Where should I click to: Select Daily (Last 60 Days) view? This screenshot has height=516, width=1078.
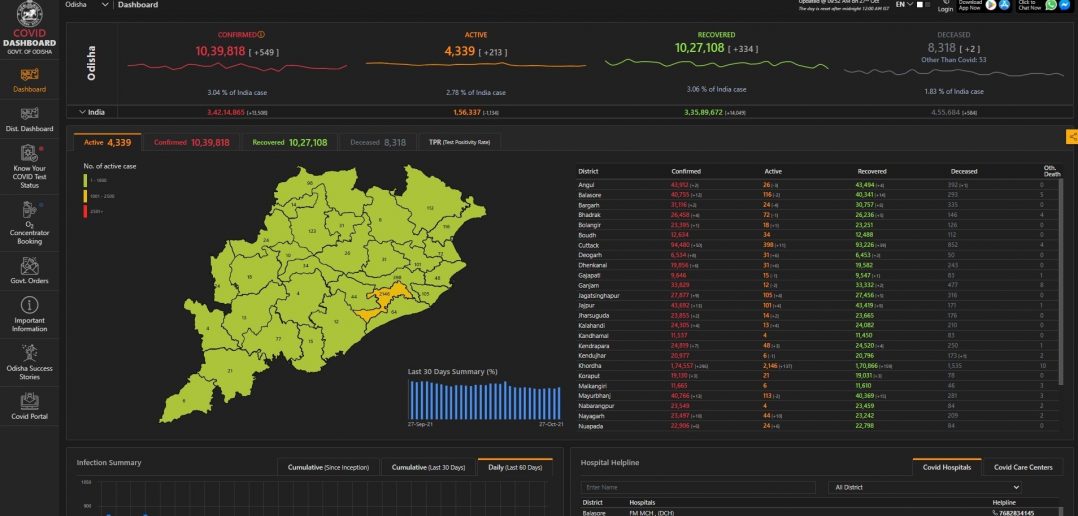(x=514, y=467)
